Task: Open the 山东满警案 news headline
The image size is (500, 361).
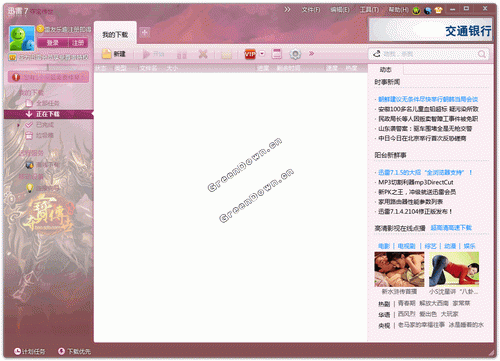Action: [425, 128]
